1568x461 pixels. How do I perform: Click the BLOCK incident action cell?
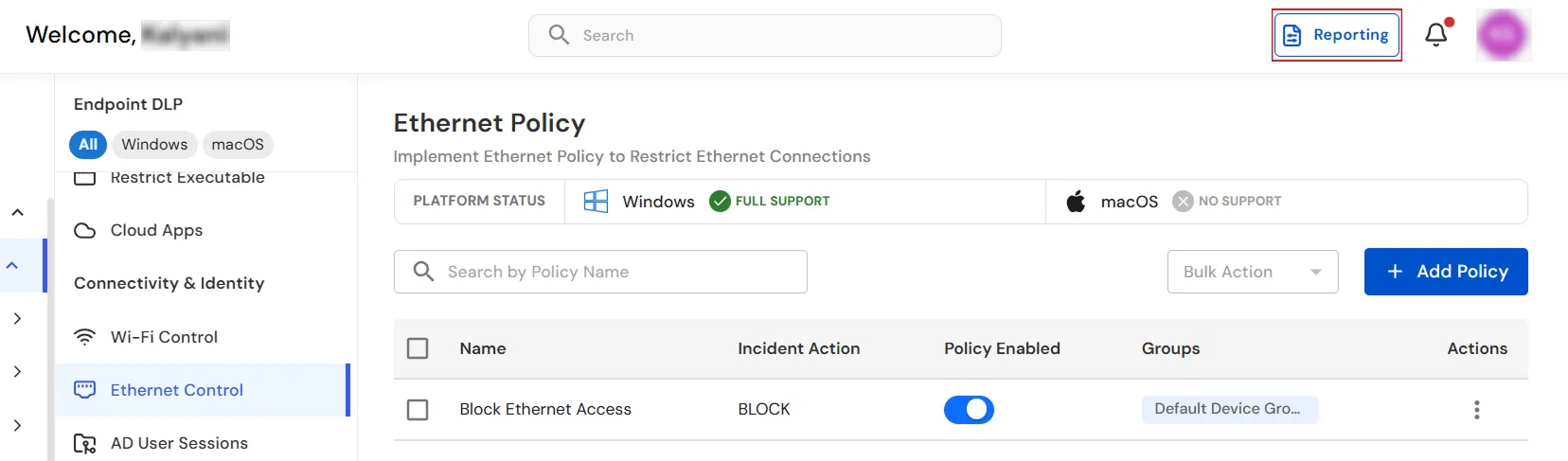click(764, 409)
